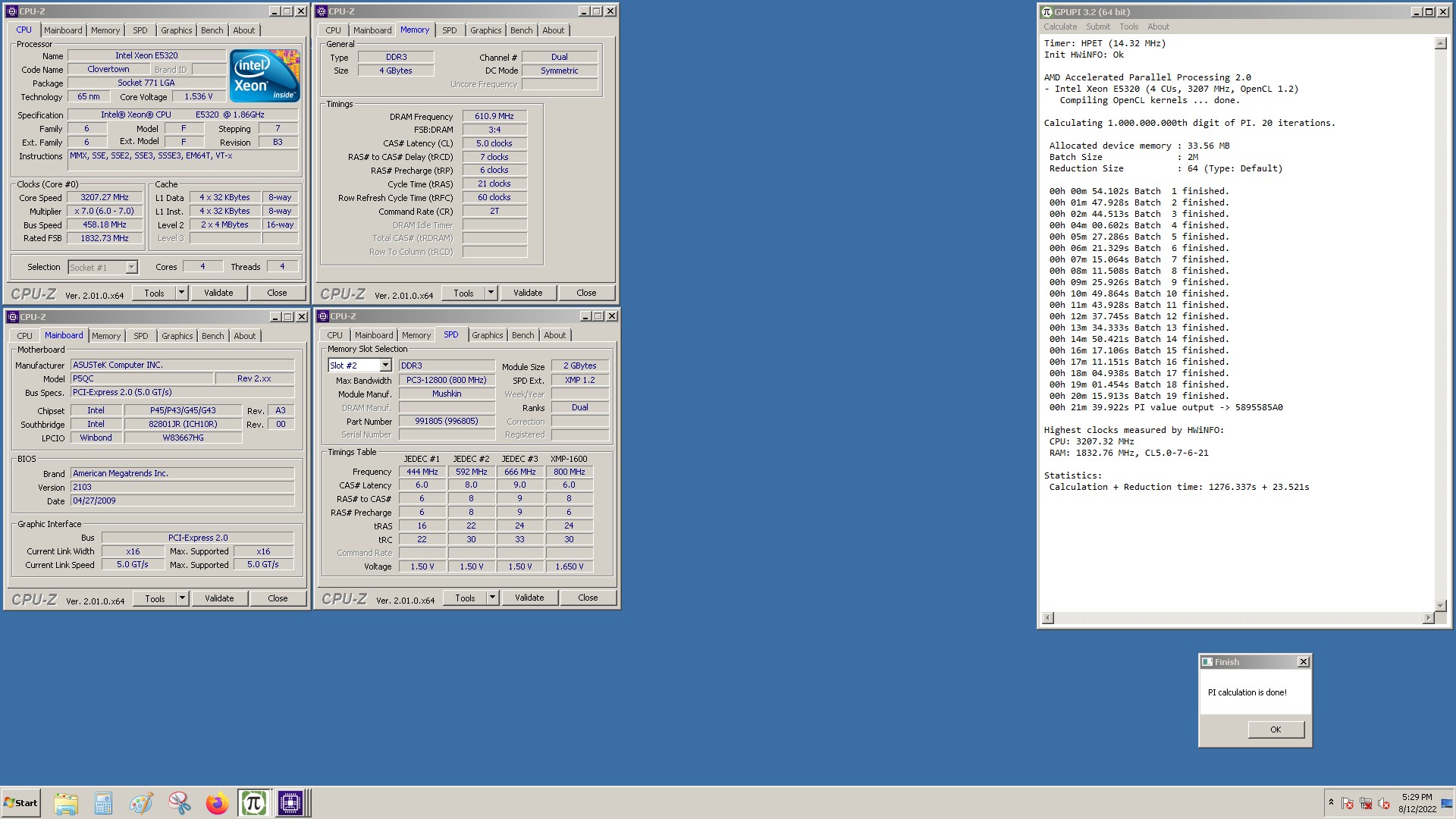
Task: Open the Action Center flag tray icon
Action: (x=1348, y=803)
